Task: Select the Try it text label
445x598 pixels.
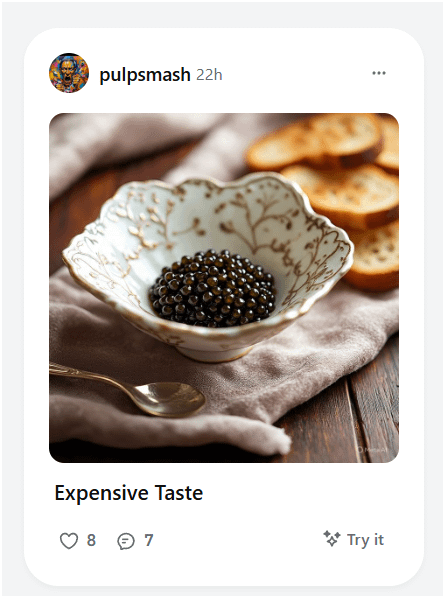Action: (x=365, y=540)
